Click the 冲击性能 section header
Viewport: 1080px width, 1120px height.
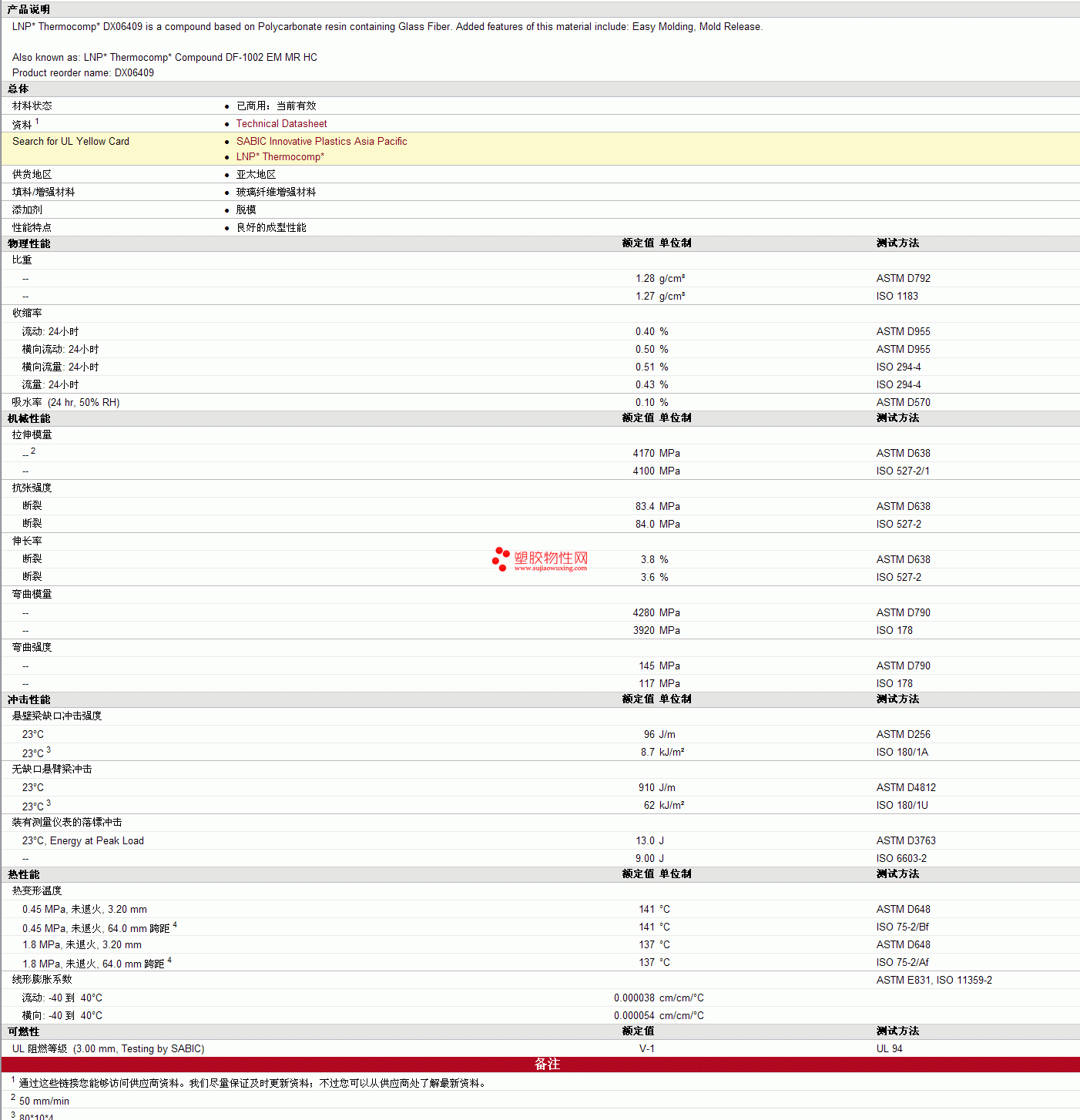[x=29, y=699]
